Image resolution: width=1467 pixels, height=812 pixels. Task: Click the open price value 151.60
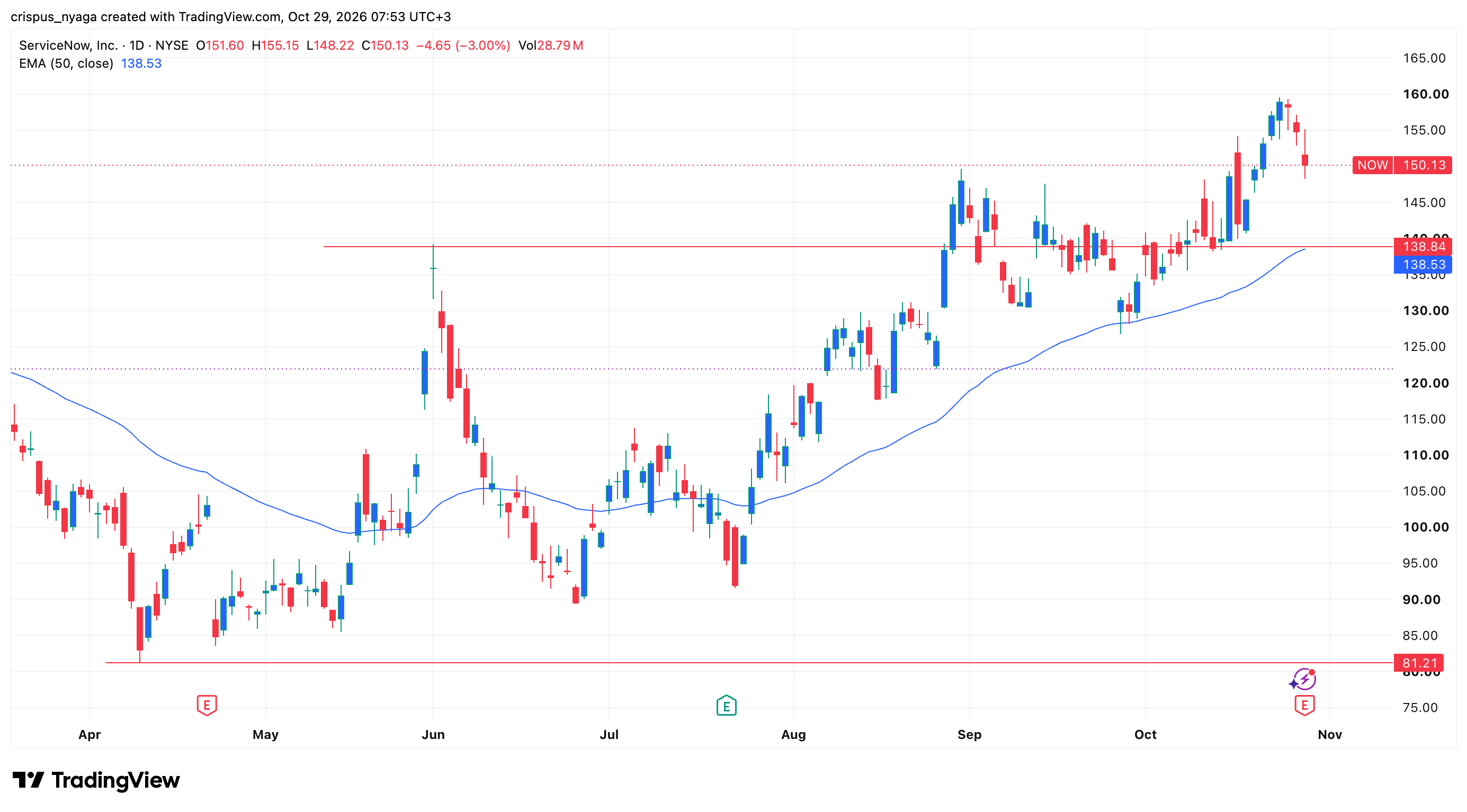coord(225,46)
